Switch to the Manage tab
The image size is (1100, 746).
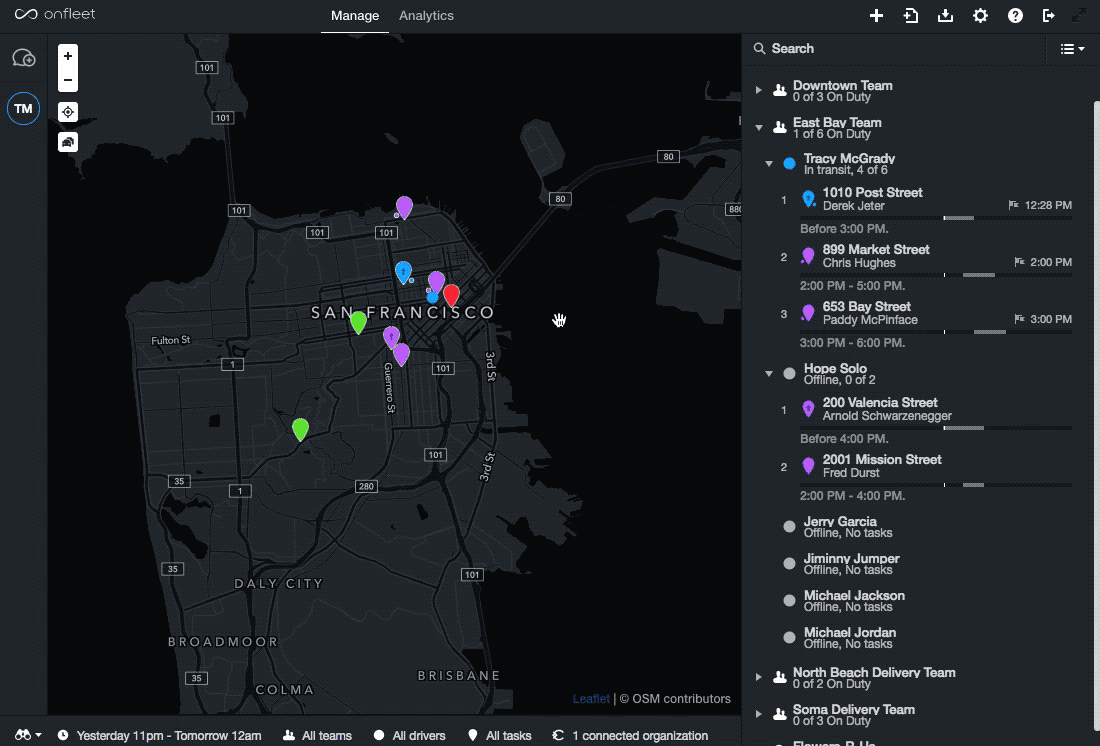[355, 15]
